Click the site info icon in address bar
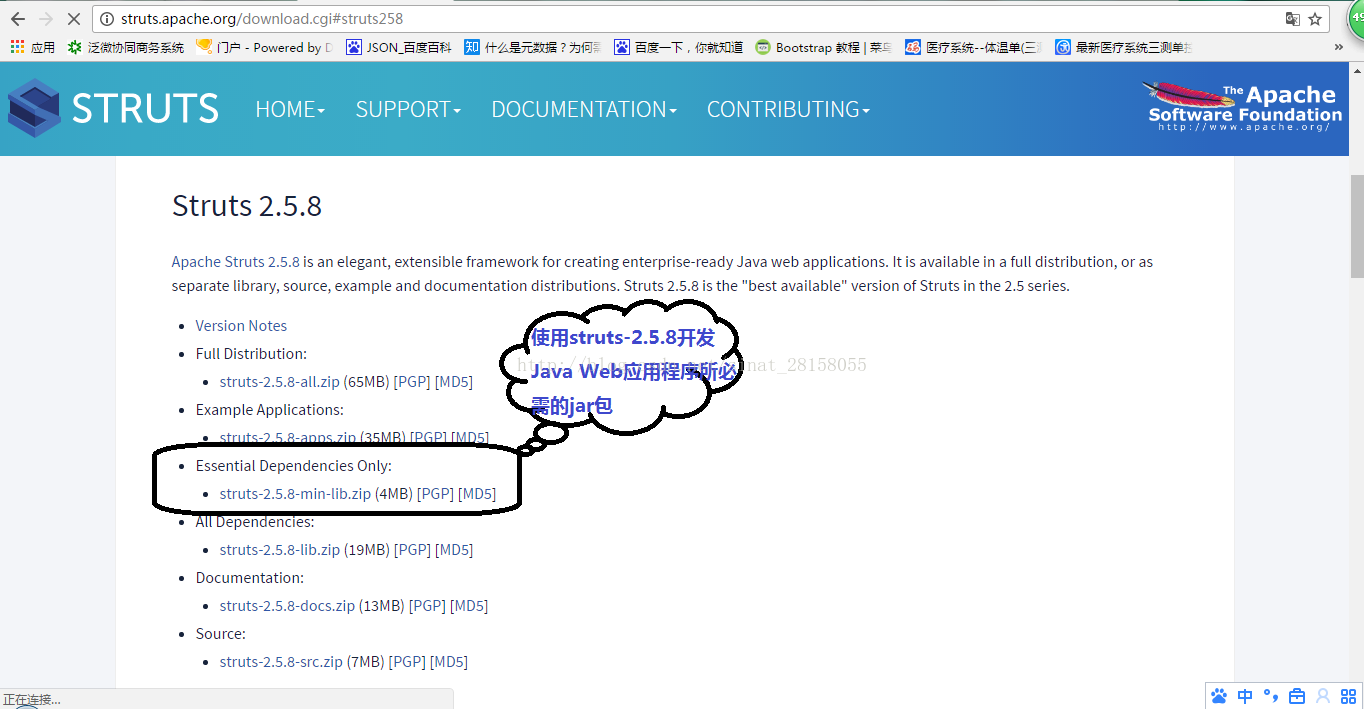Screen dimensions: 1364x709 click(108, 19)
